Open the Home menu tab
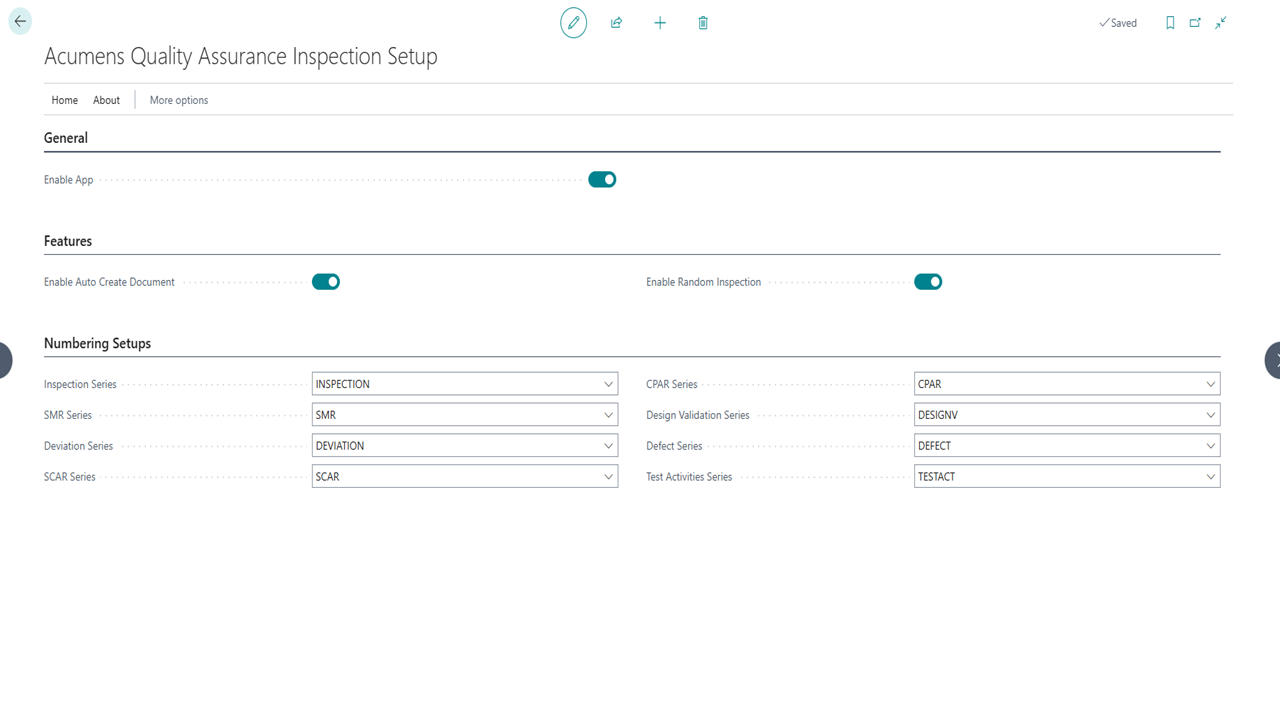Viewport: 1280px width, 720px height. 64,100
